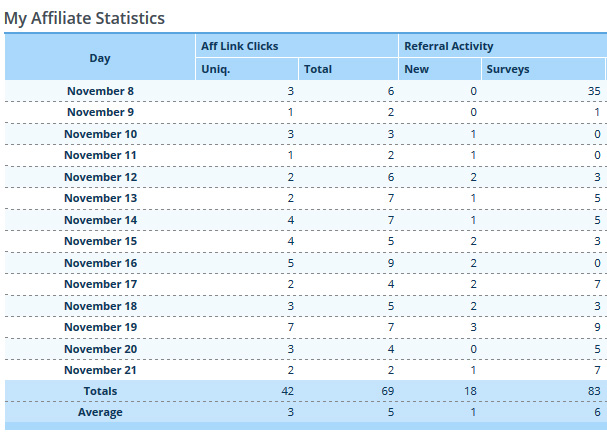
Task: Click the November 14 row label
Action: tap(100, 220)
